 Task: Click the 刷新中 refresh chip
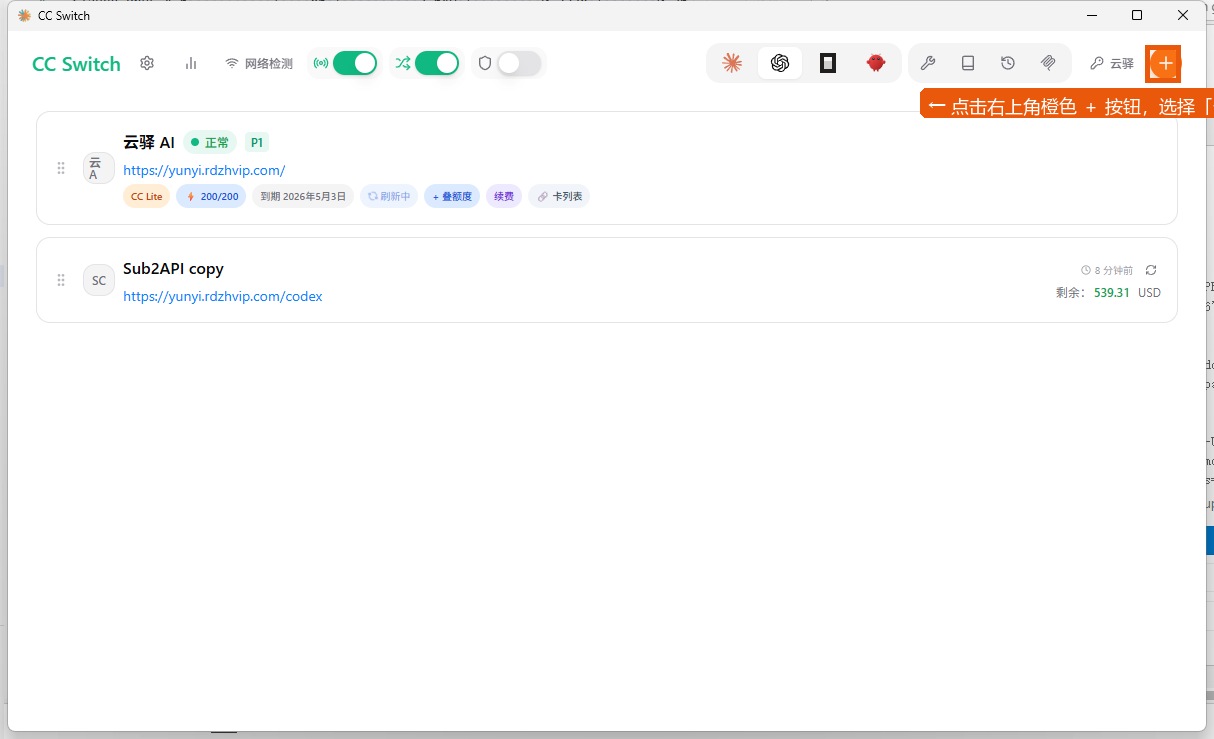(x=388, y=197)
